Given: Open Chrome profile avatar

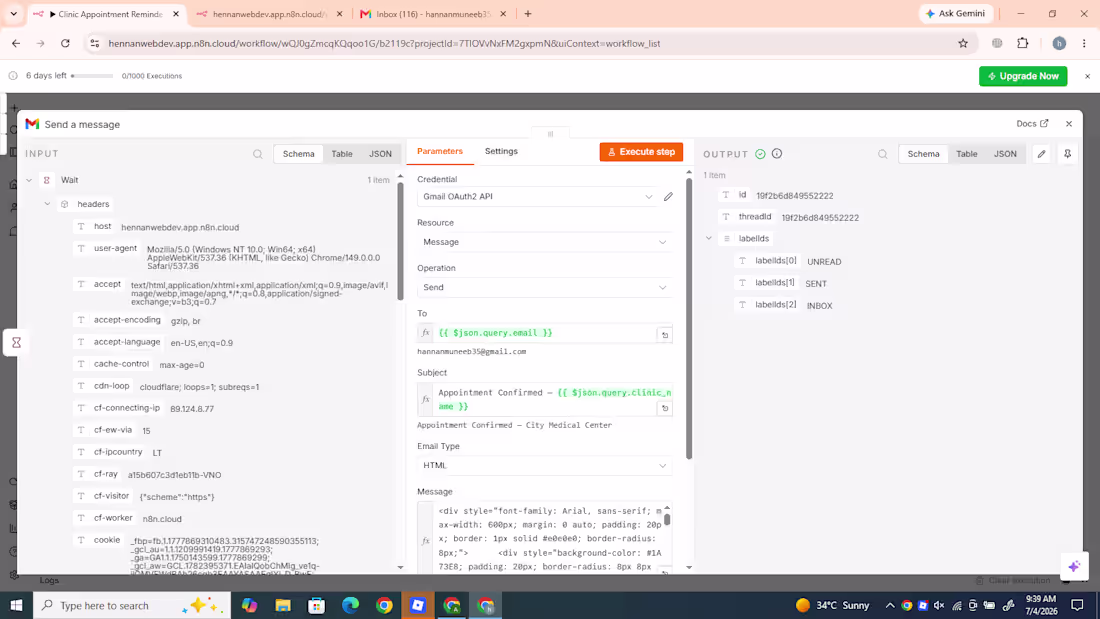Looking at the screenshot, I should coord(1059,44).
